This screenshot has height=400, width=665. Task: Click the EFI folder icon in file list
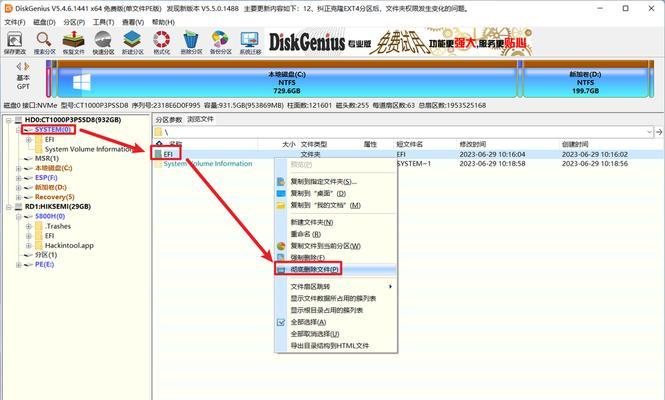click(158, 154)
